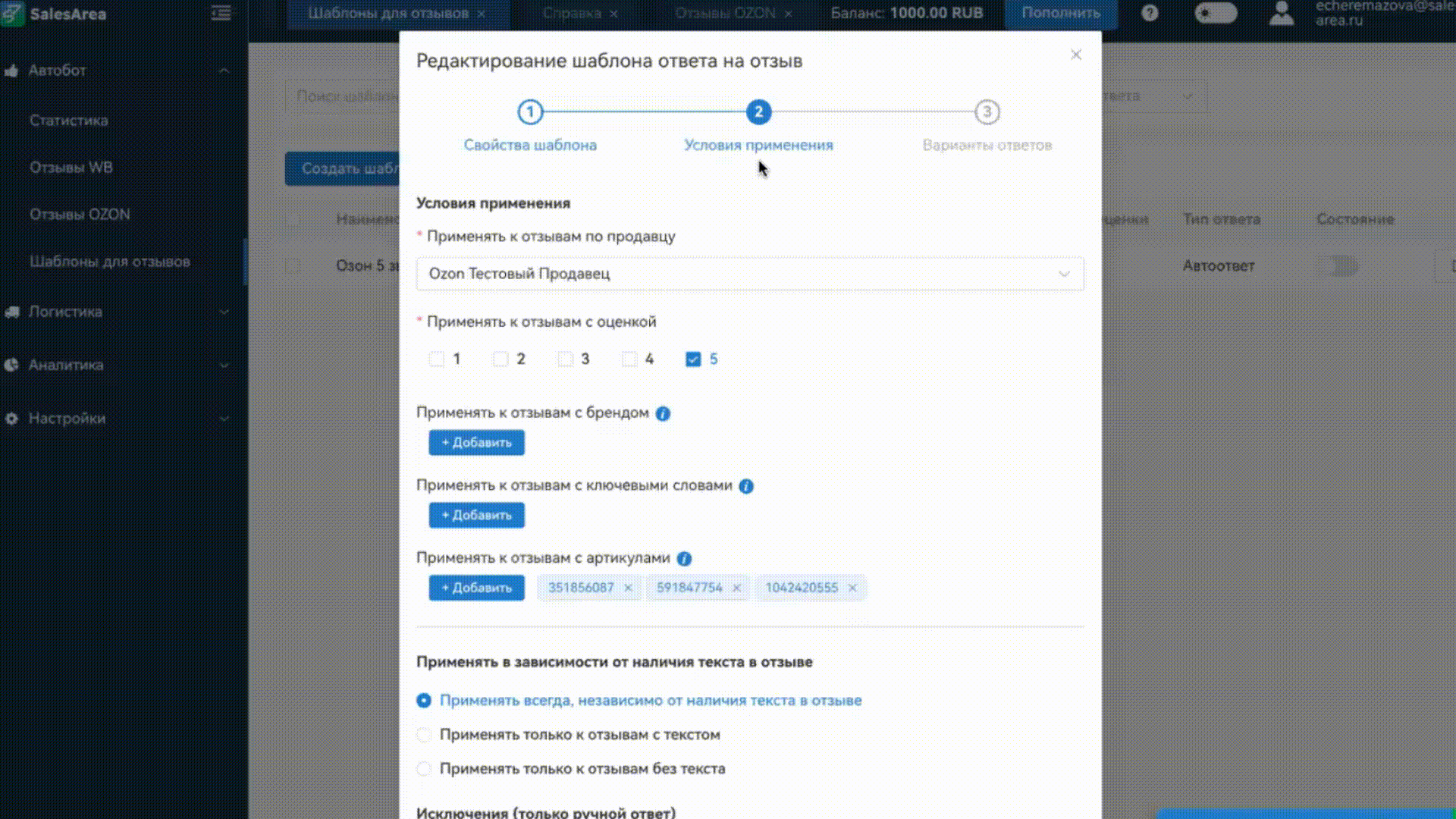This screenshot has width=1456, height=819.
Task: Toggle the Озон 5 template state switch
Action: click(1337, 266)
